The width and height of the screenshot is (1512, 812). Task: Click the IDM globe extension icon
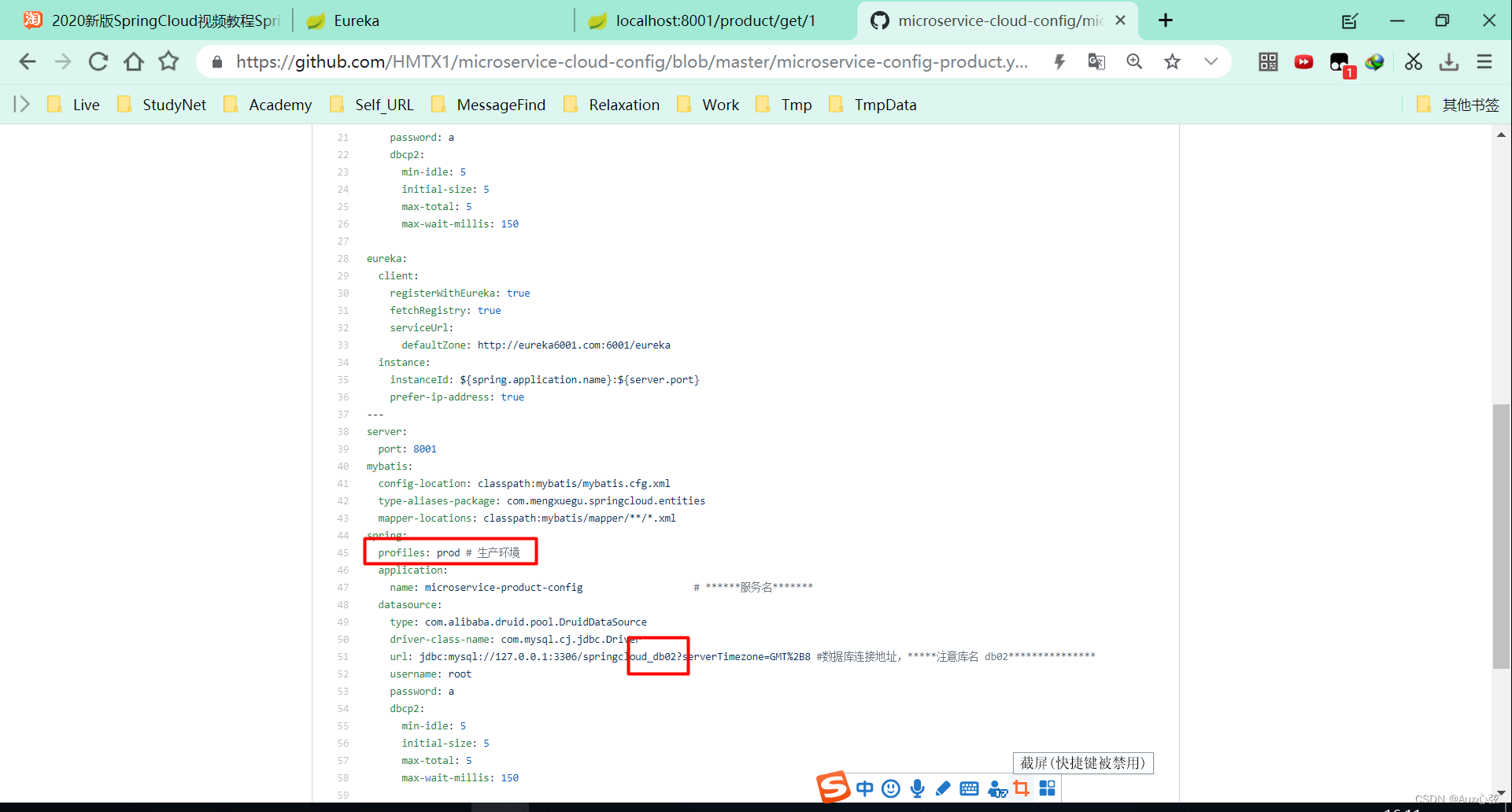(1375, 62)
